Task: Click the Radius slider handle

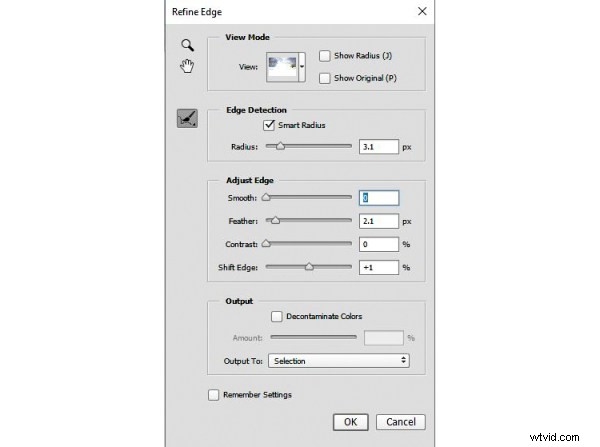Action: tap(280, 146)
